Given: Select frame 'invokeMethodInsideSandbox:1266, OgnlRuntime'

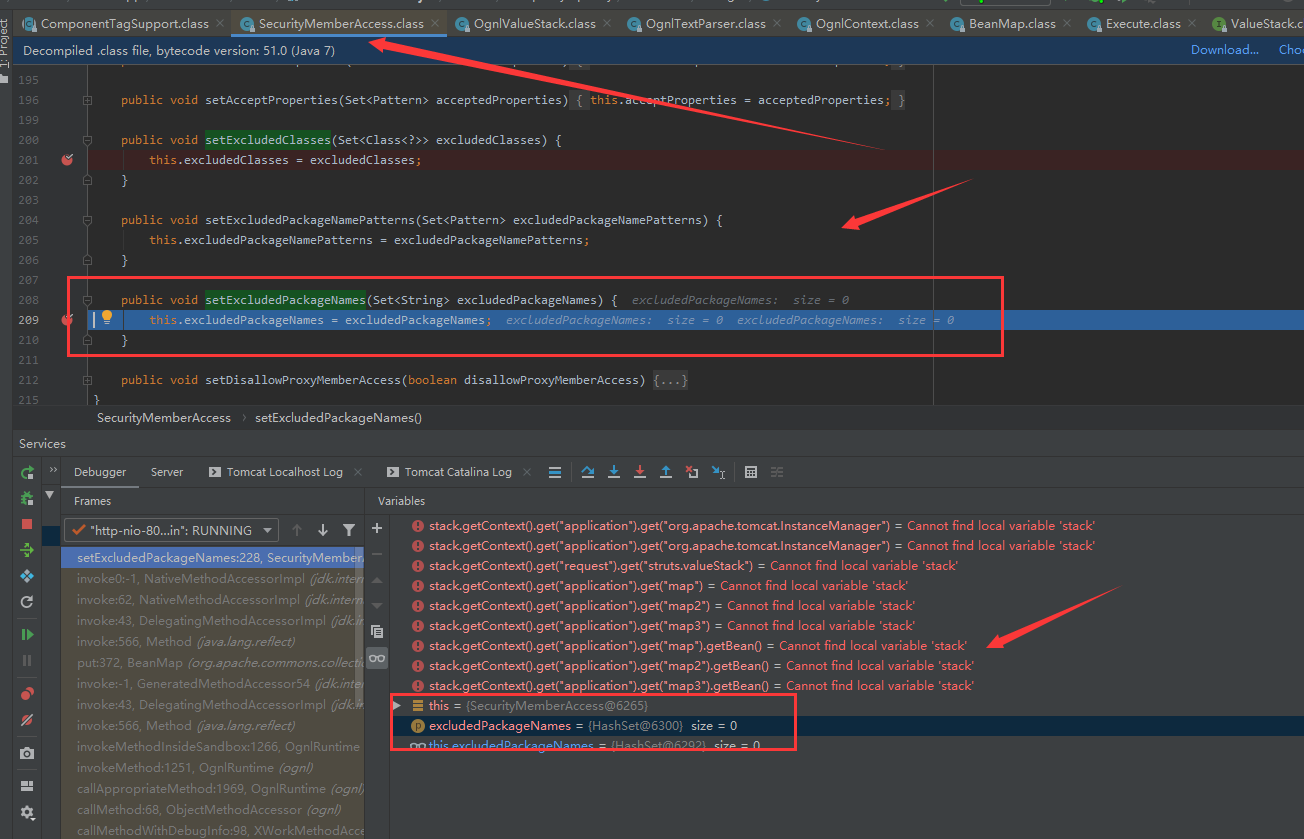Looking at the screenshot, I should coord(212,746).
